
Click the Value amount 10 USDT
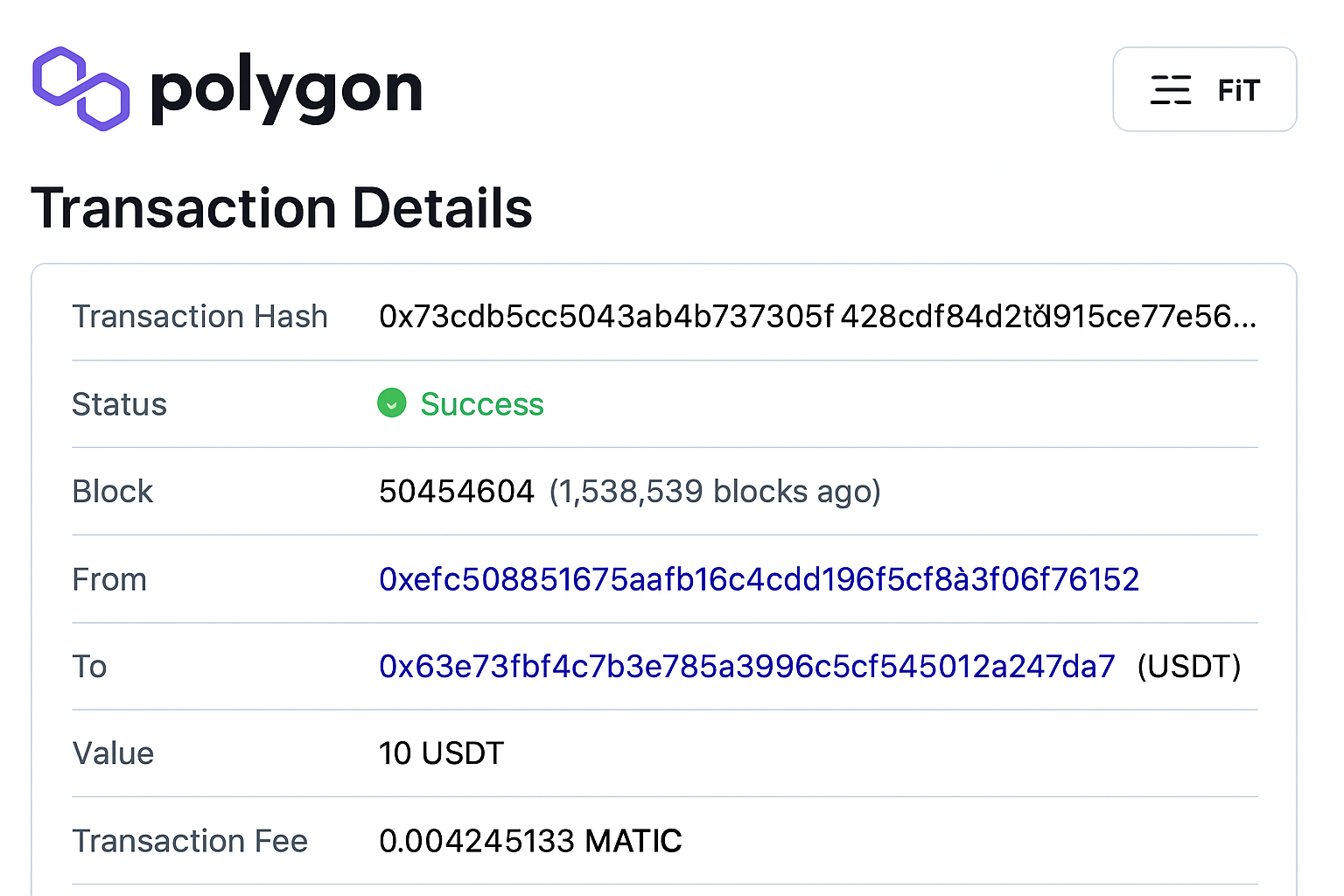441,752
